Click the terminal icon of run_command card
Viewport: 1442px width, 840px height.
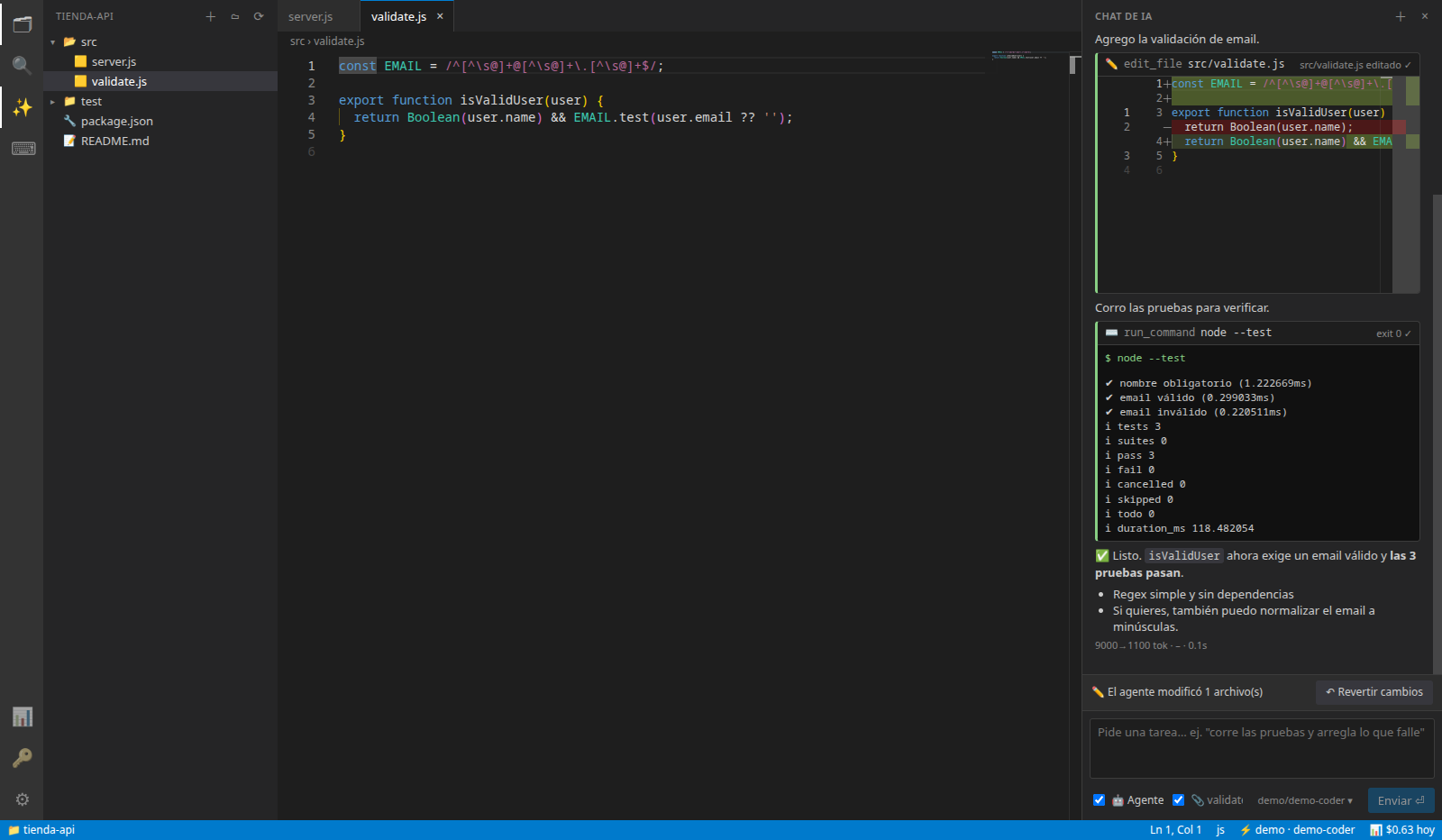point(1111,333)
